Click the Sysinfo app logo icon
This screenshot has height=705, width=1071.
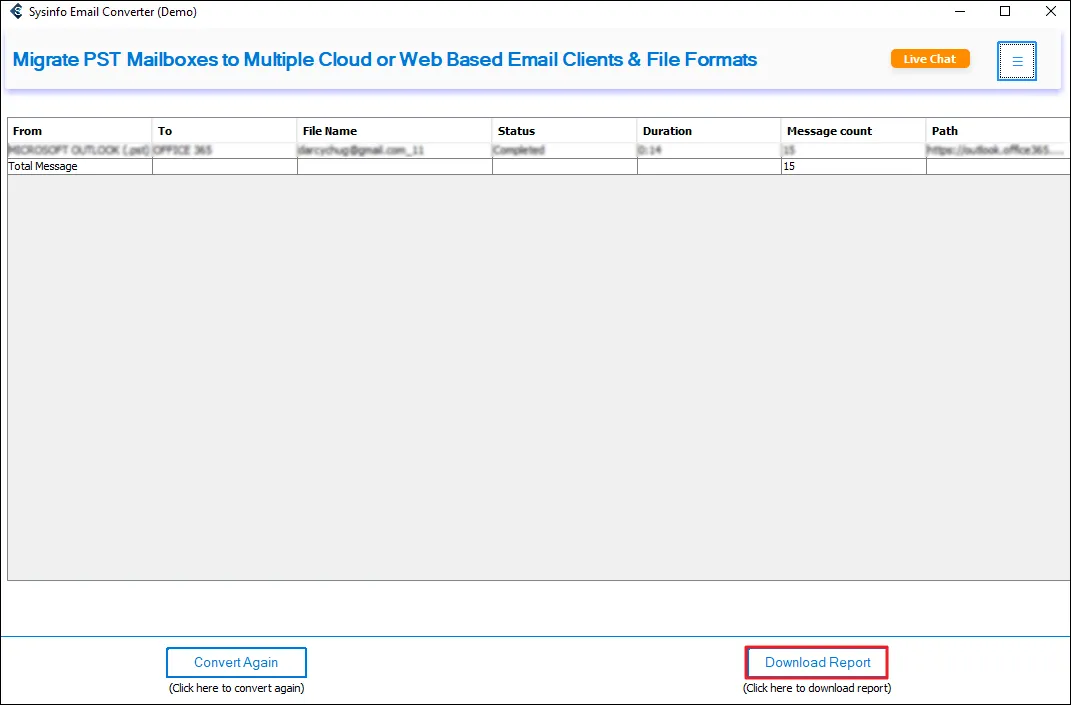point(15,12)
